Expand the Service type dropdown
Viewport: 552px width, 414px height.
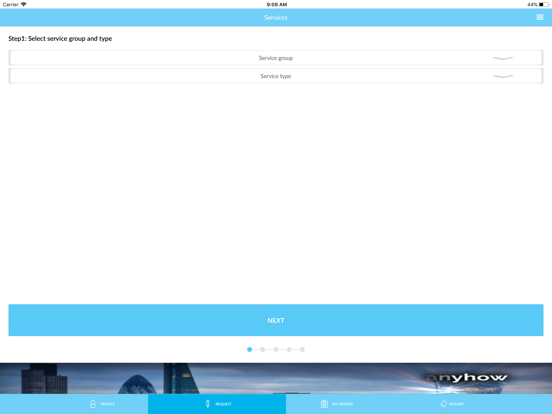276,76
